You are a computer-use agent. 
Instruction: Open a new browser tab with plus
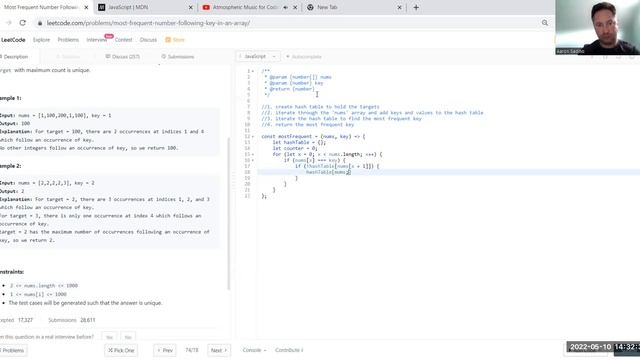tap(416, 7)
